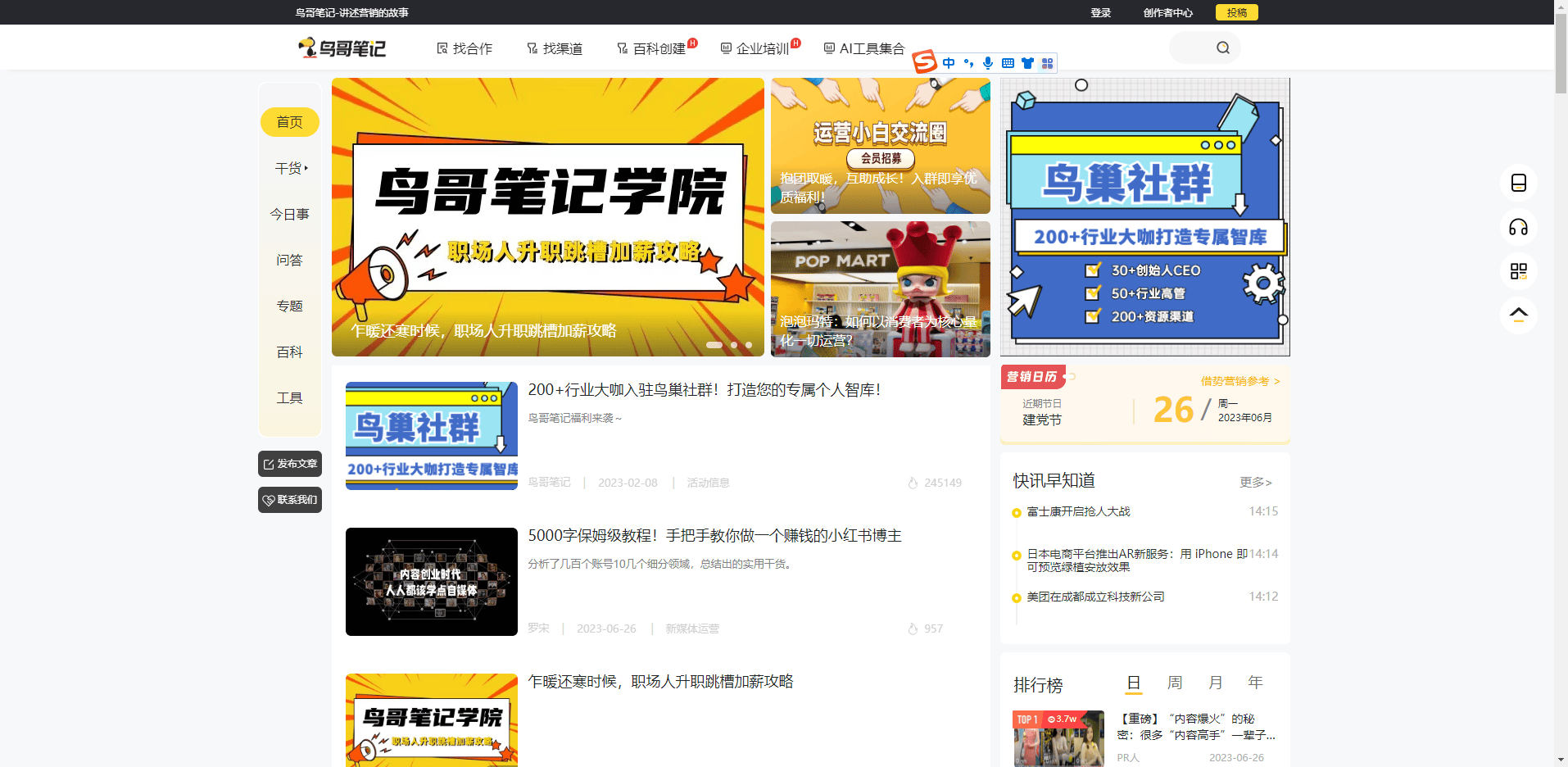Open the Sogou toolbox grid icon
The height and width of the screenshot is (767, 1568).
(1047, 63)
